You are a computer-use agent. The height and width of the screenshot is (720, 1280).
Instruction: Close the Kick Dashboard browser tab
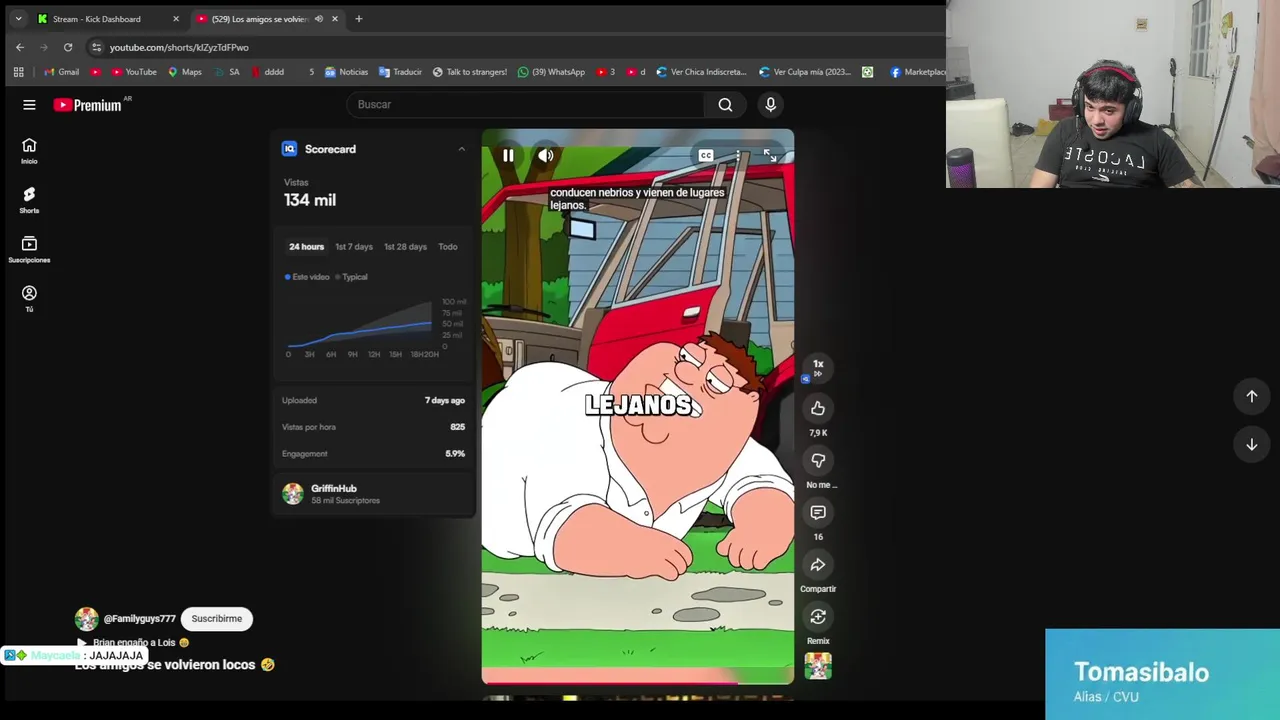(x=176, y=19)
